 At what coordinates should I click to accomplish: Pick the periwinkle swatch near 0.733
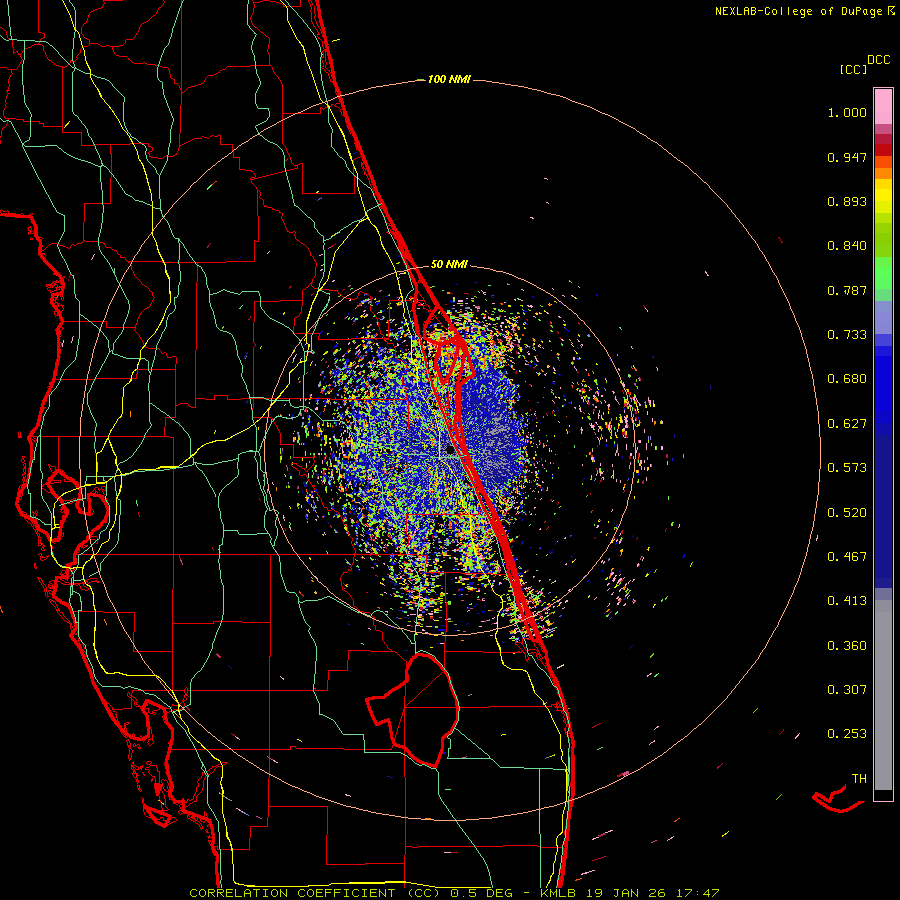click(x=883, y=318)
